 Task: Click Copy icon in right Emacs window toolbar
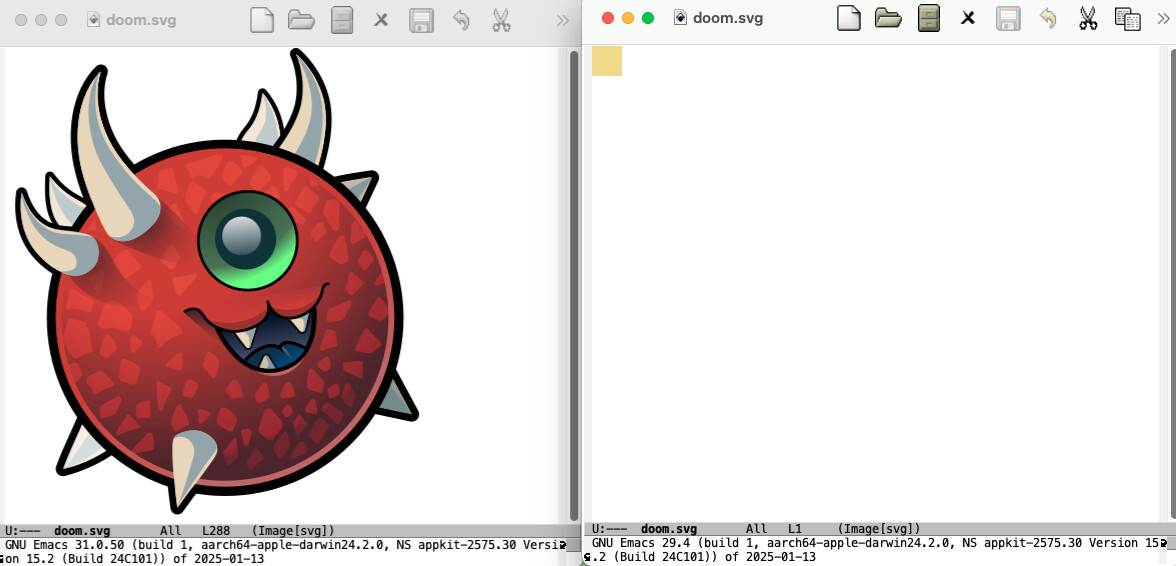(x=1127, y=19)
